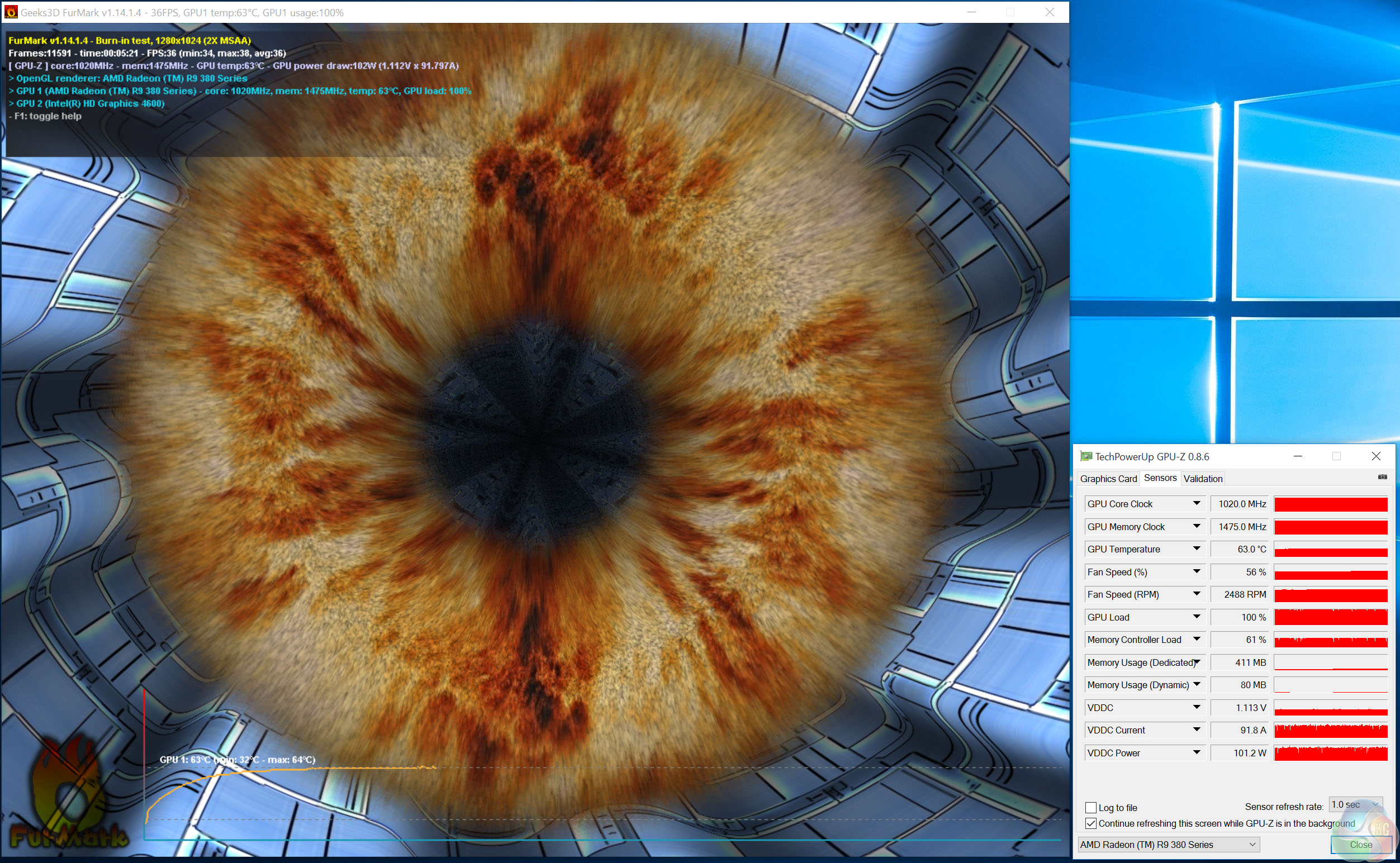The height and width of the screenshot is (863, 1400).
Task: Minimize the FurMark window
Action: coord(971,12)
